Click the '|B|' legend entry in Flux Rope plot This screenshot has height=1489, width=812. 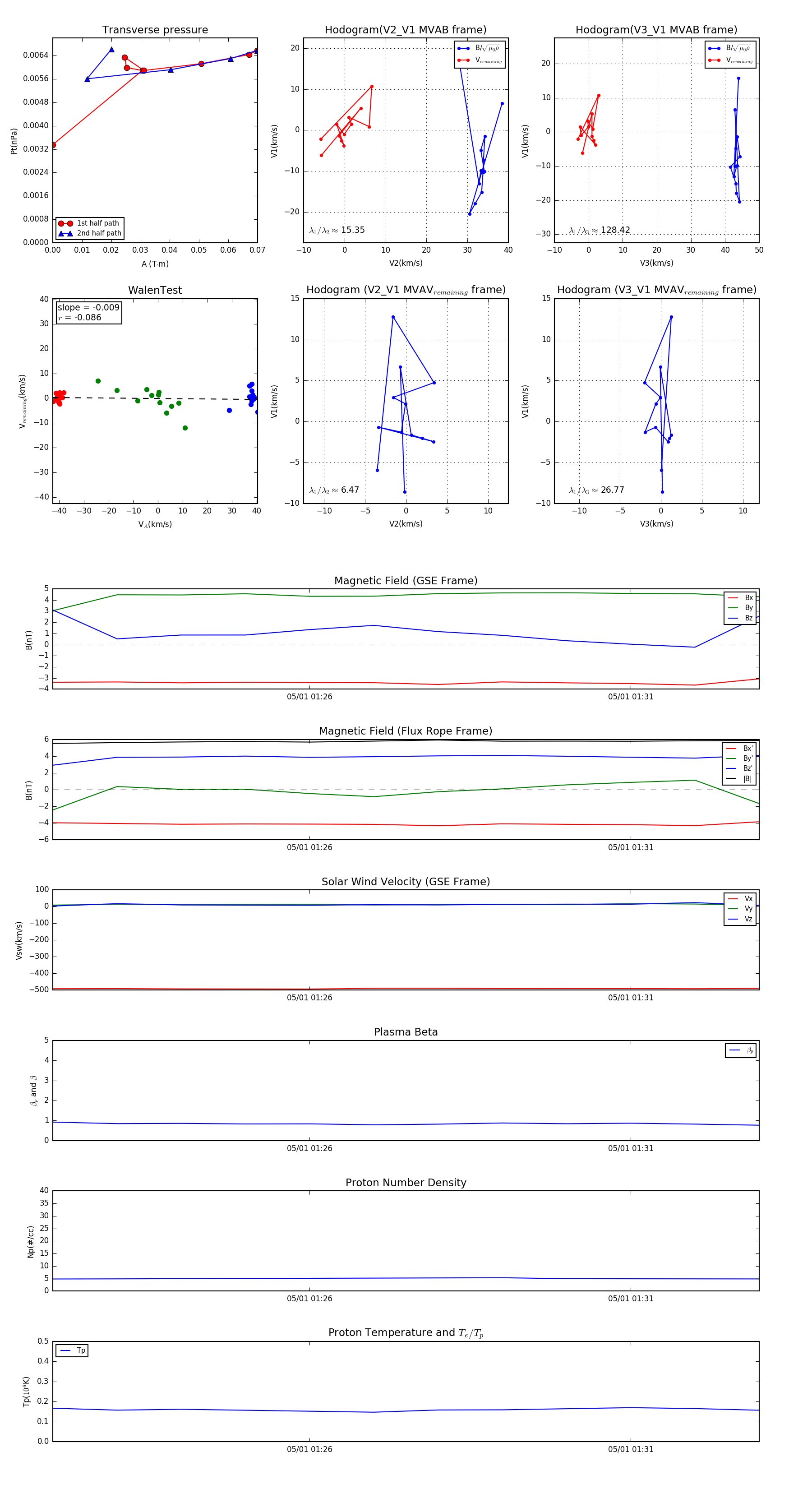739,779
